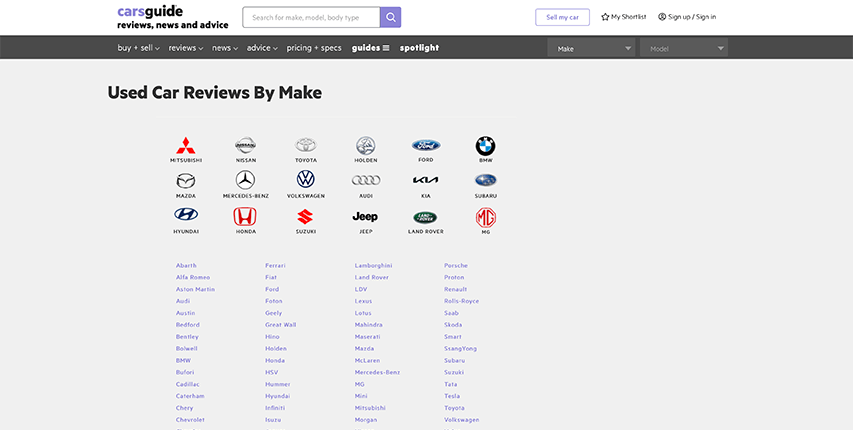The height and width of the screenshot is (430, 853).
Task: Select the Chevrolet link
Action: click(x=190, y=420)
